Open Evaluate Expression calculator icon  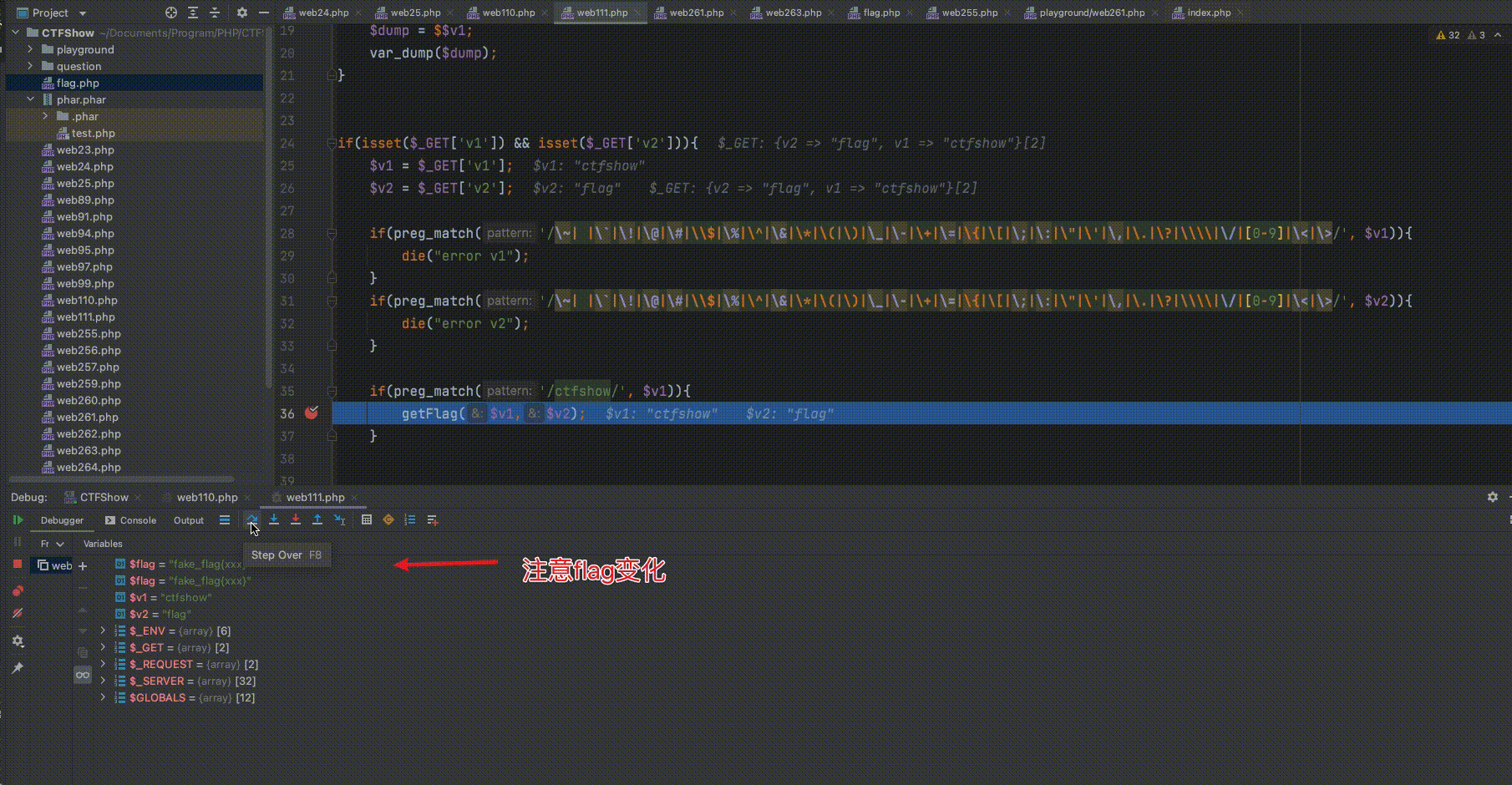pos(366,519)
